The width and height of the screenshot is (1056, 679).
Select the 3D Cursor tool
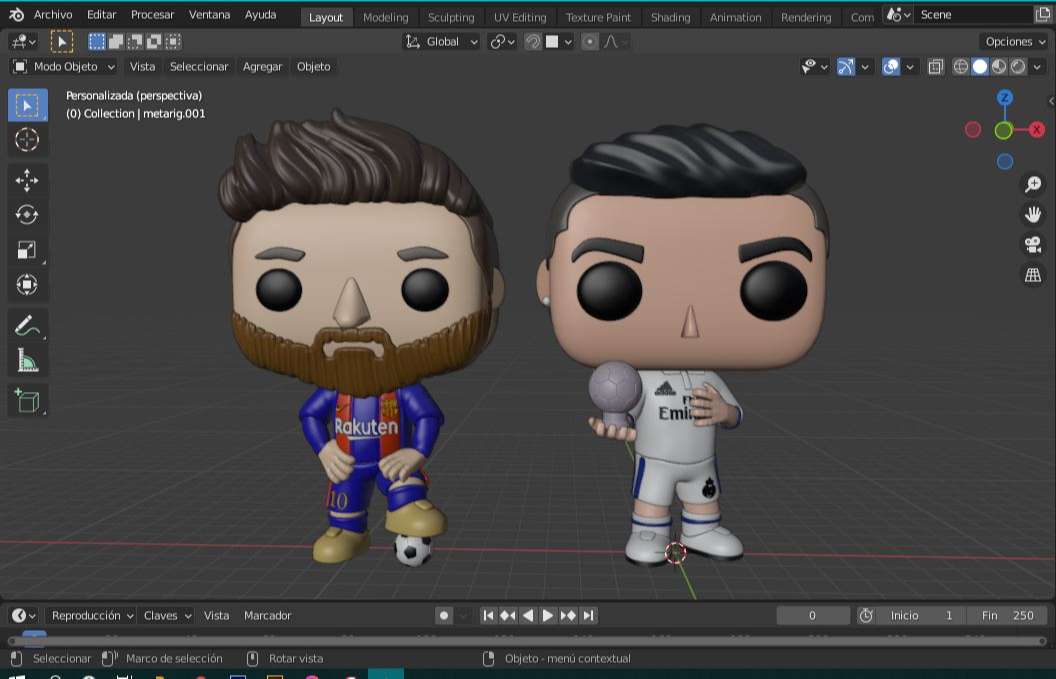(x=28, y=139)
